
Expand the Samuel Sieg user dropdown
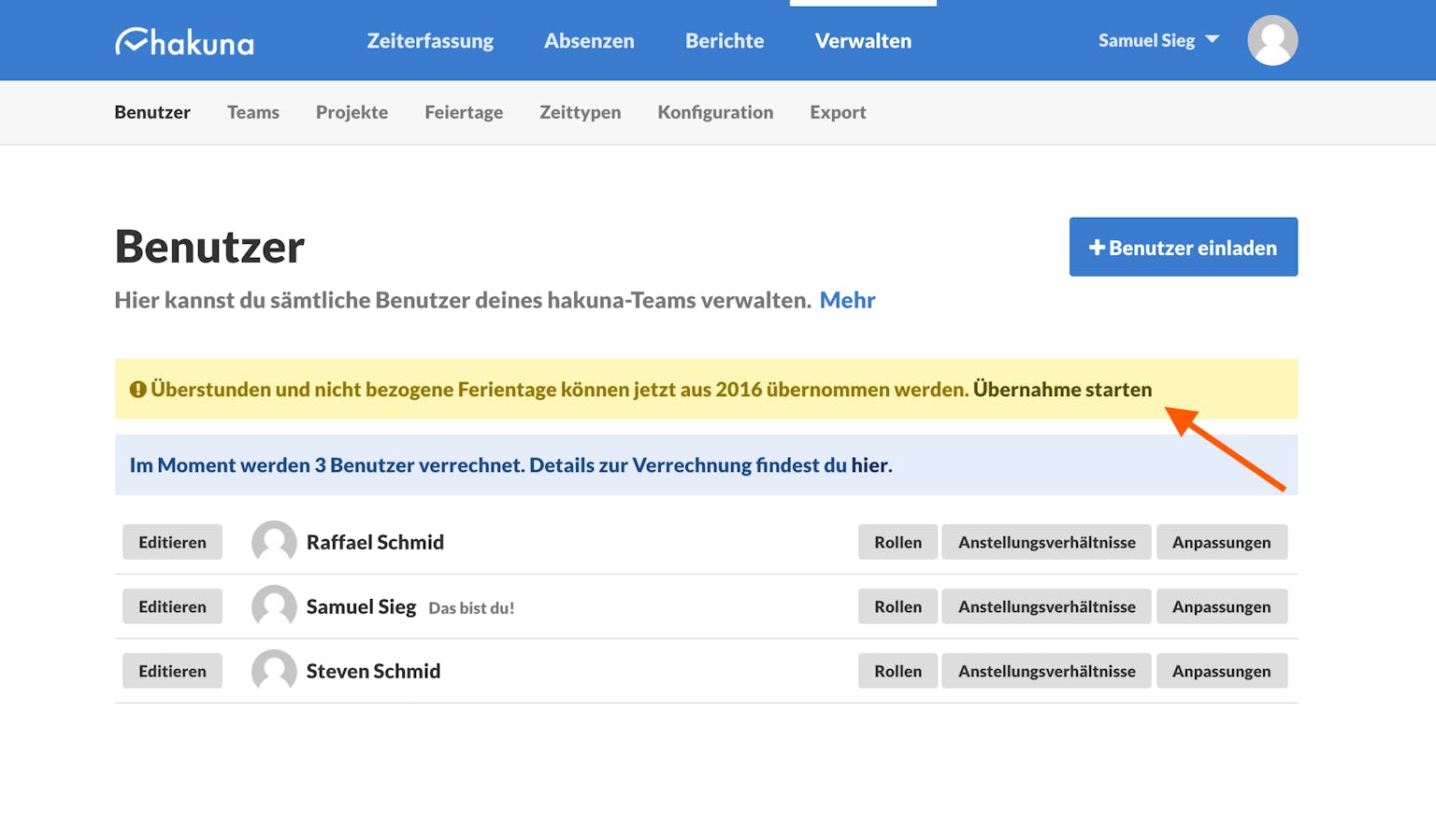point(1158,40)
